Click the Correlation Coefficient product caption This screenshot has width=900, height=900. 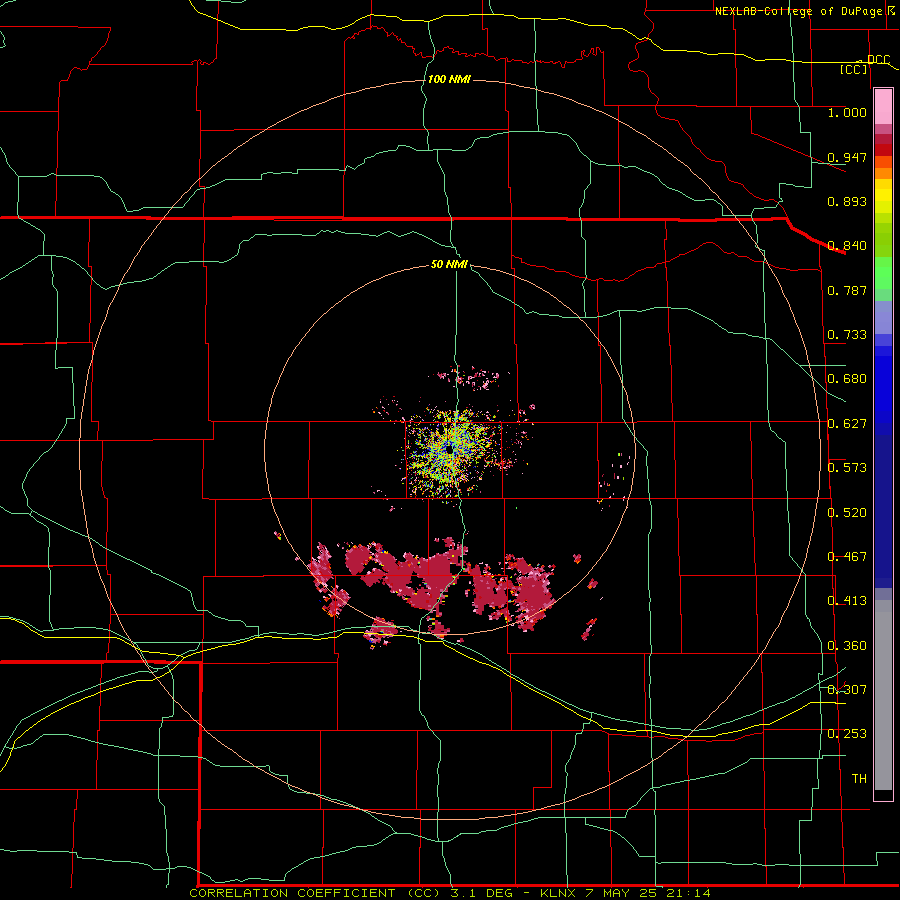click(449, 893)
